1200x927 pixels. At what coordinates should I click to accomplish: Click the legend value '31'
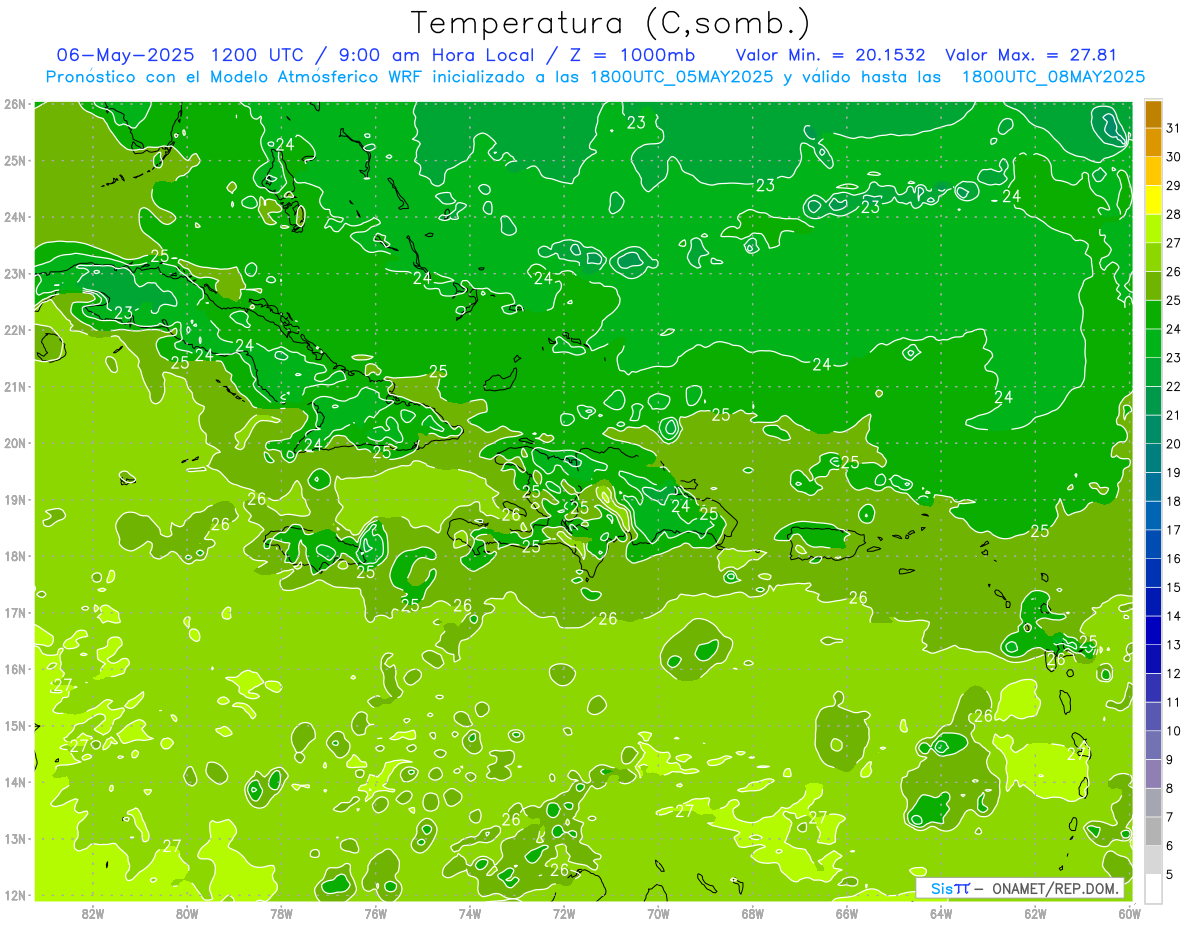[1173, 127]
